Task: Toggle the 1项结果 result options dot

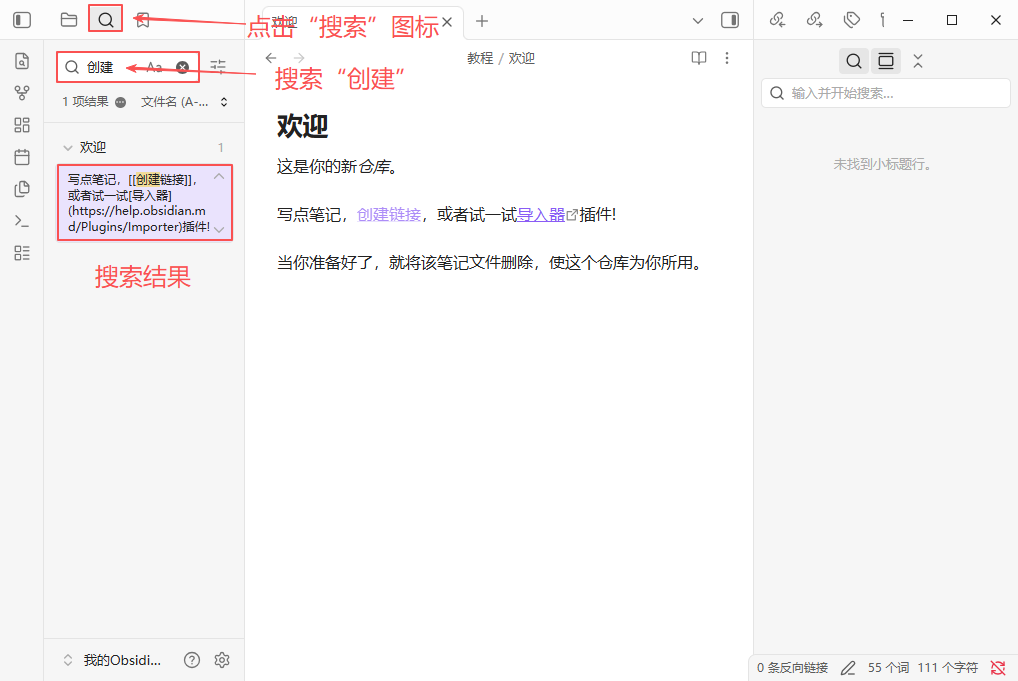Action: (120, 102)
